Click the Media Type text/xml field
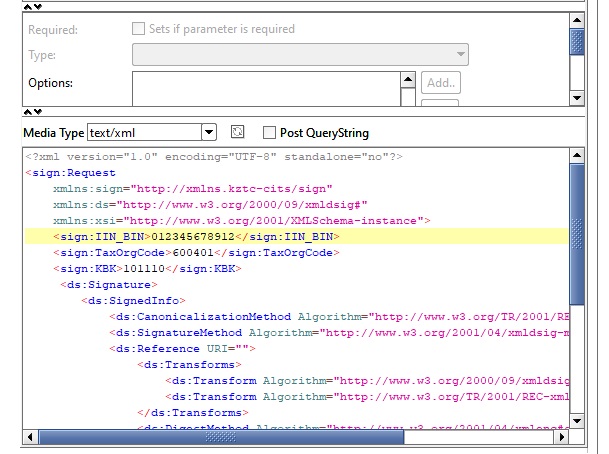The width and height of the screenshot is (609, 454). pos(143,132)
